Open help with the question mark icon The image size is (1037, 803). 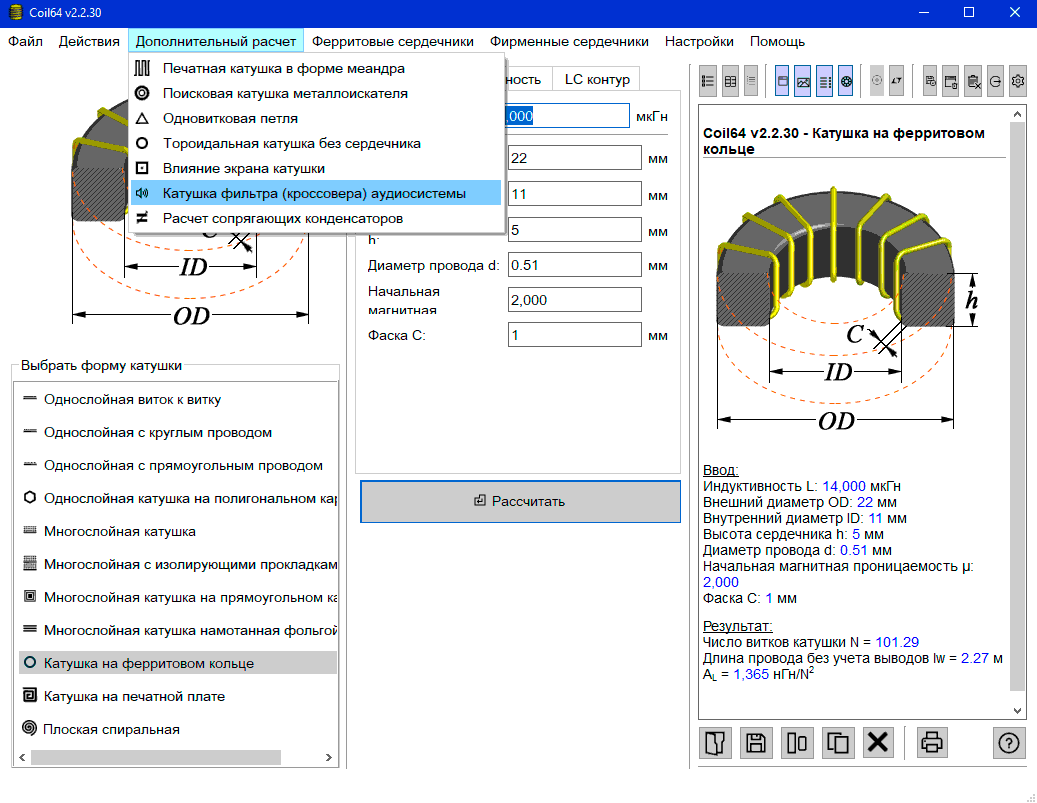(x=1009, y=743)
